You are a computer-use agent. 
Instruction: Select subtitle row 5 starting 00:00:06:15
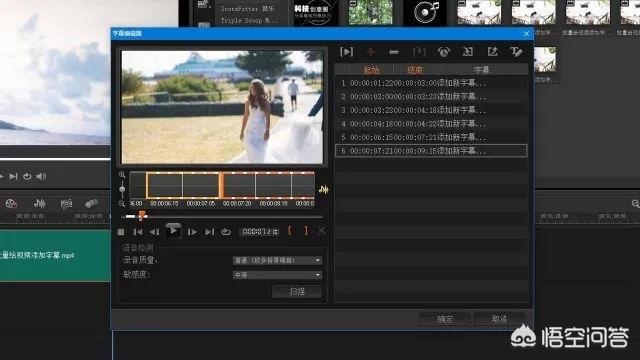[x=431, y=137]
